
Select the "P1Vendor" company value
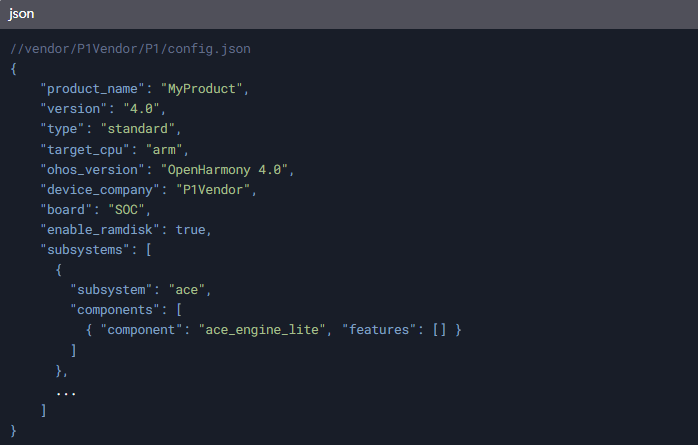213,190
